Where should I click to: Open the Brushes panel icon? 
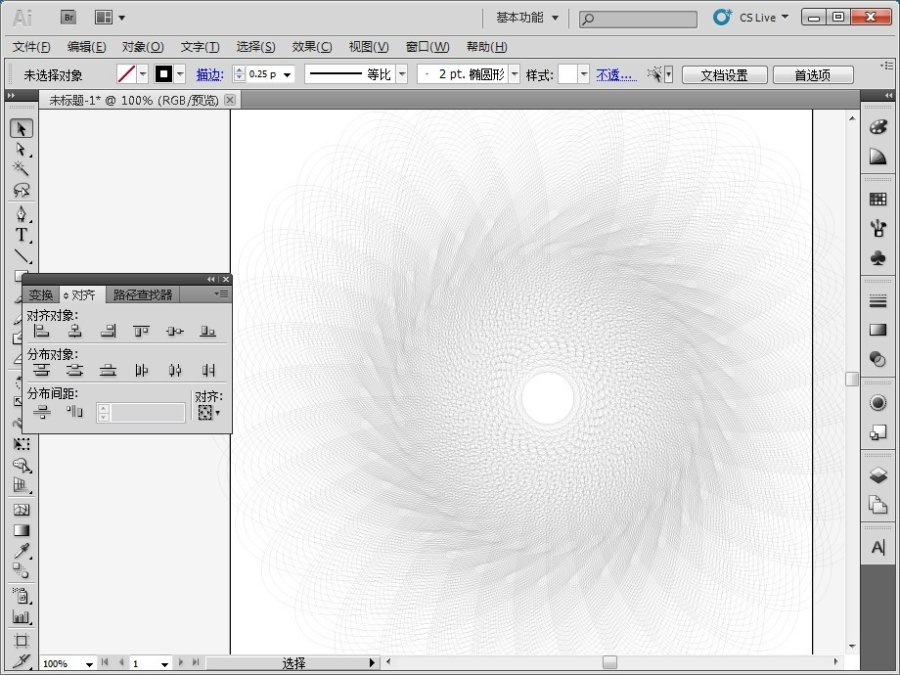point(878,228)
